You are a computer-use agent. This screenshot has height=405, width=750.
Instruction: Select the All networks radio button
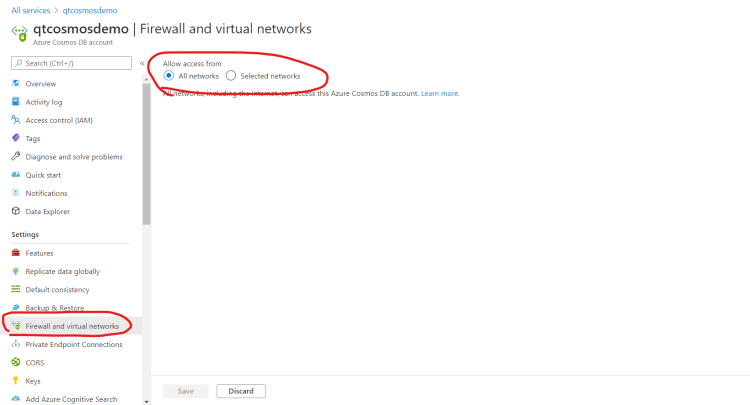click(168, 76)
